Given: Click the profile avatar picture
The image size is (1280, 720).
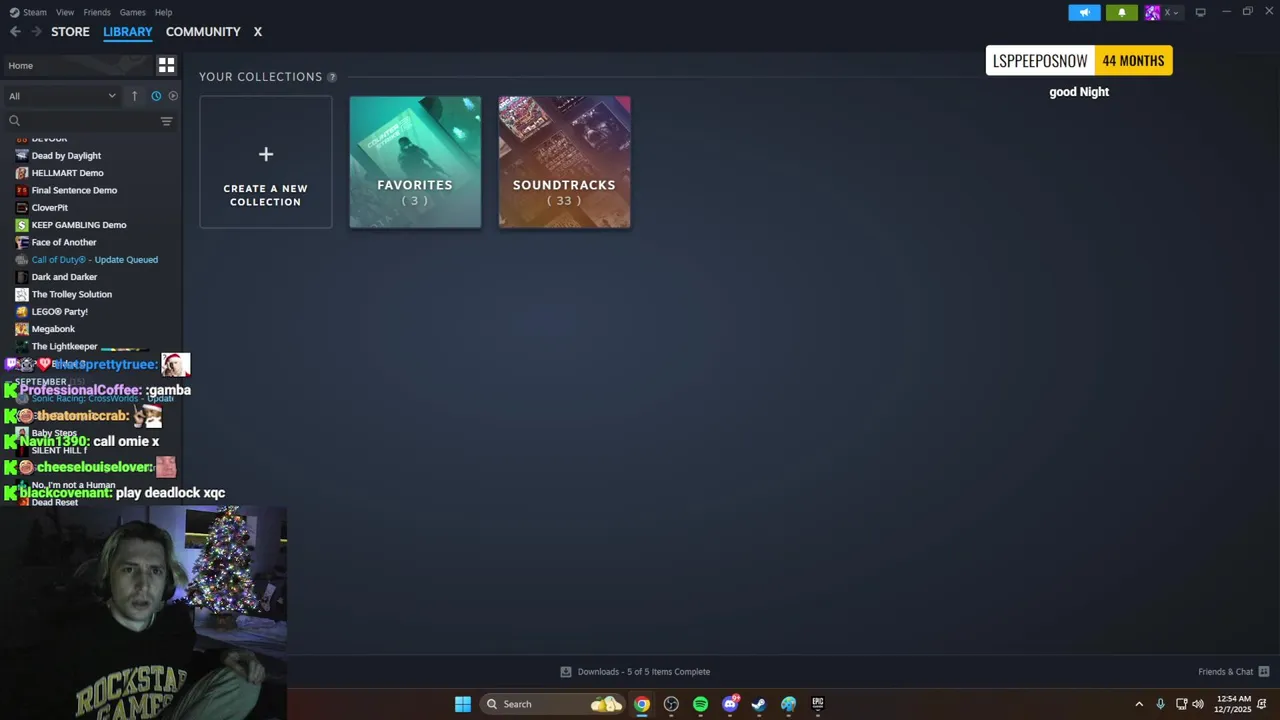Looking at the screenshot, I should pos(1152,12).
